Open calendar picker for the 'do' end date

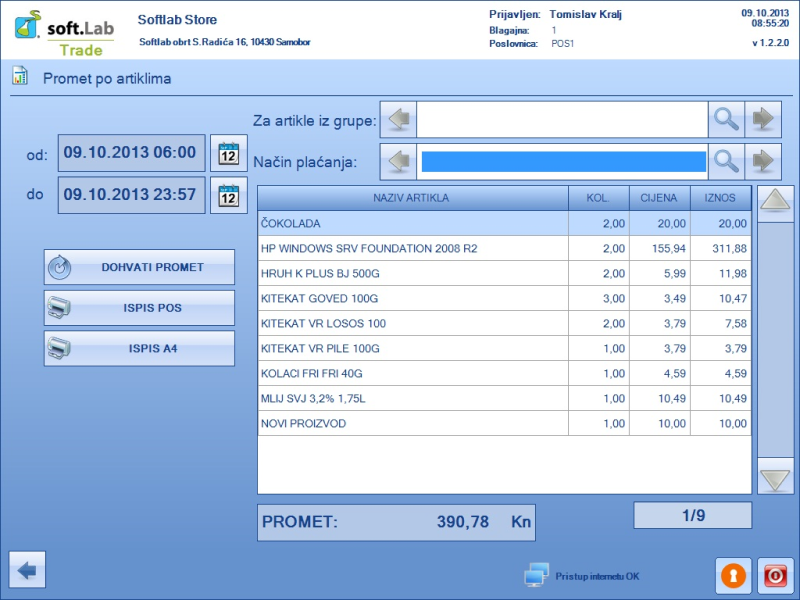228,195
